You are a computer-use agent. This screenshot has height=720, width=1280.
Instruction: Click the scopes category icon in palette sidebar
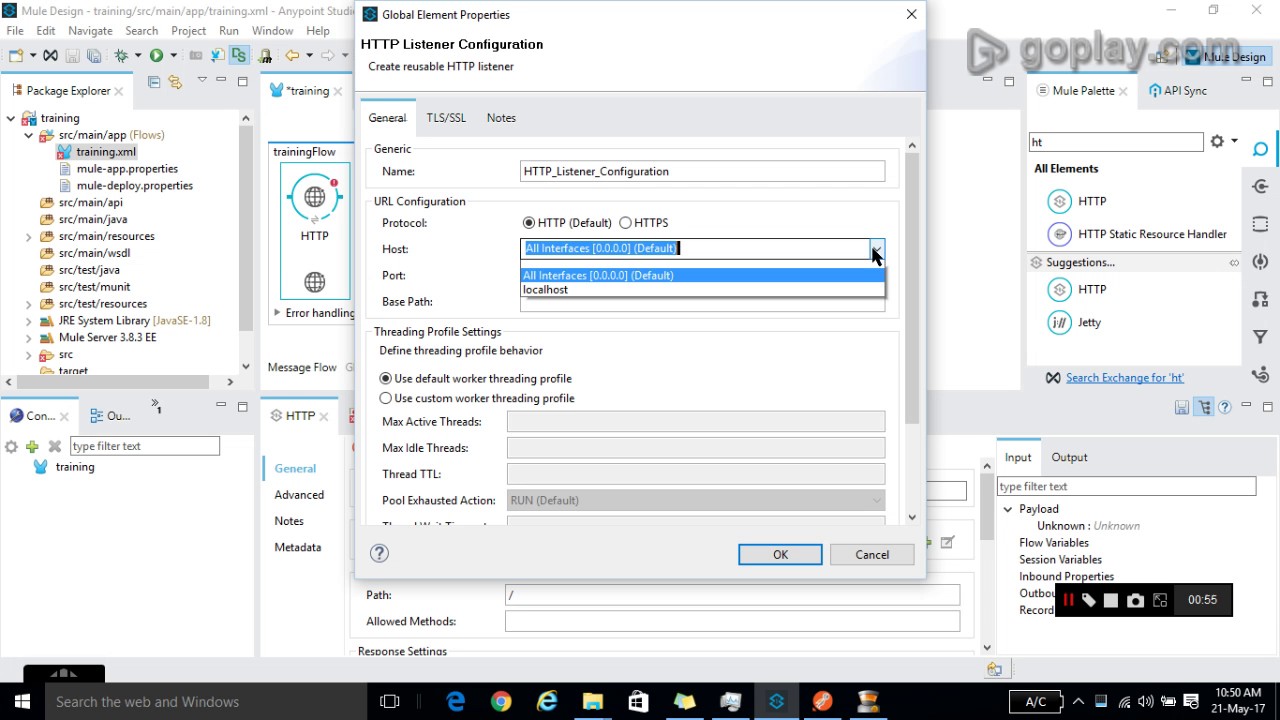[1260, 225]
